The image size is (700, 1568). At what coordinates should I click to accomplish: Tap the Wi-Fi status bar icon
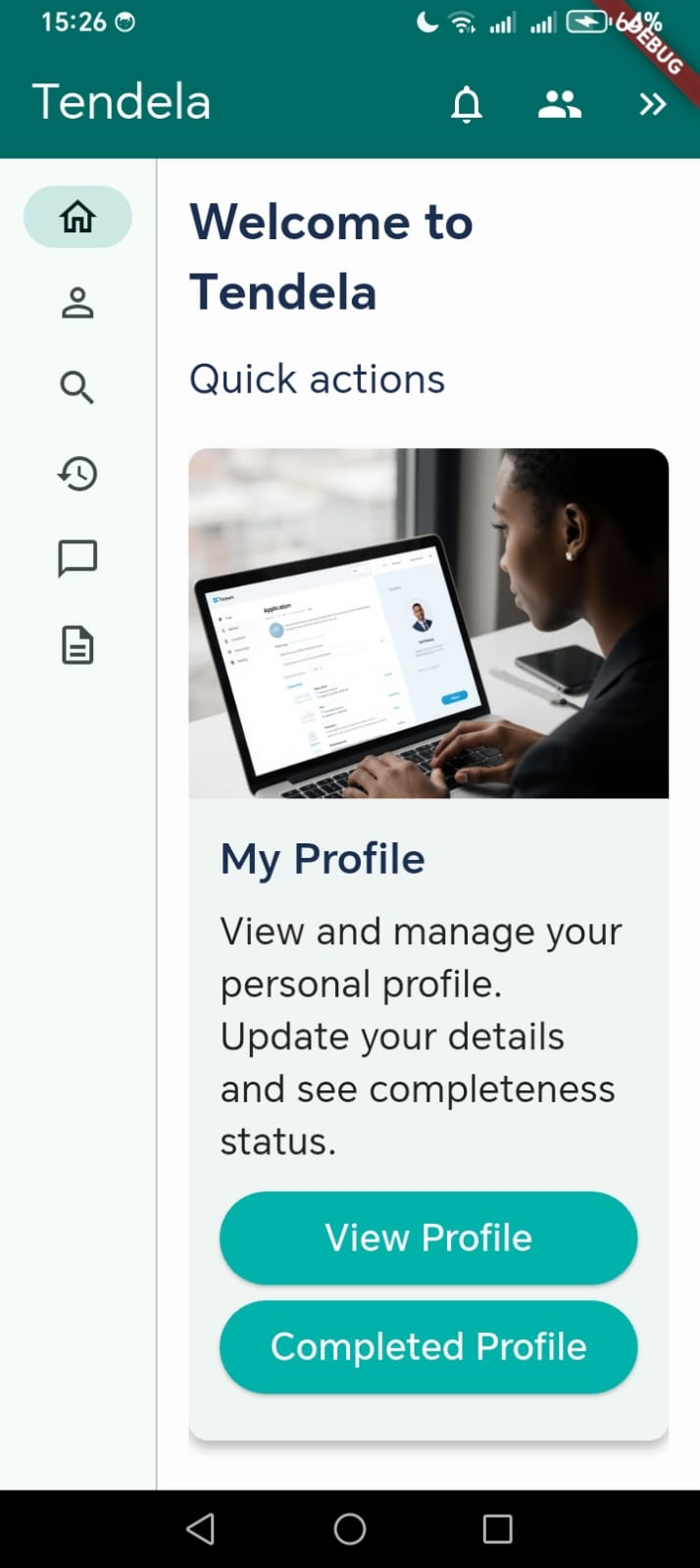462,23
